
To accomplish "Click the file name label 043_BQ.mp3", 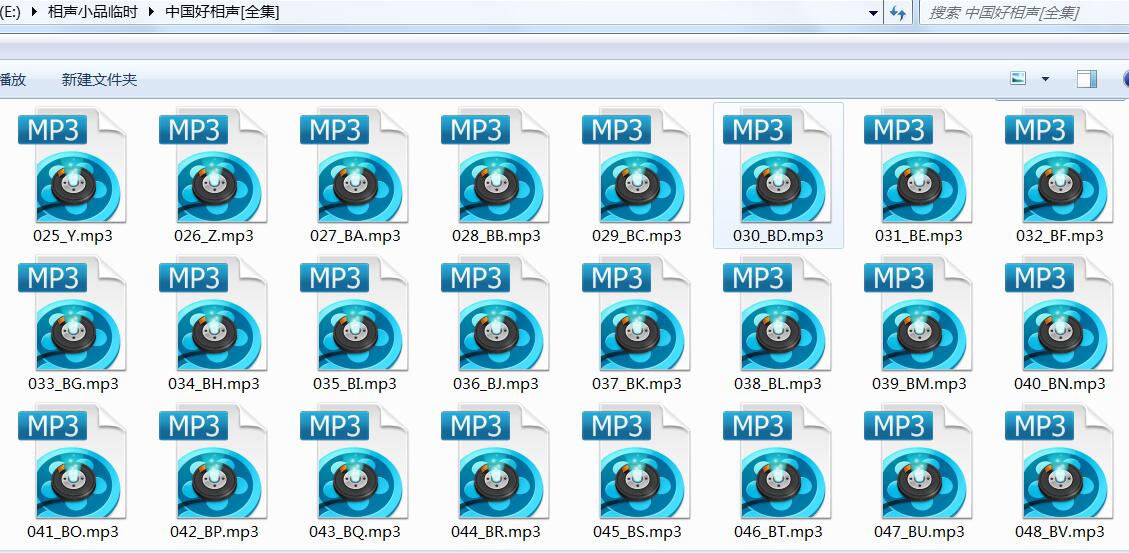I will click(355, 533).
